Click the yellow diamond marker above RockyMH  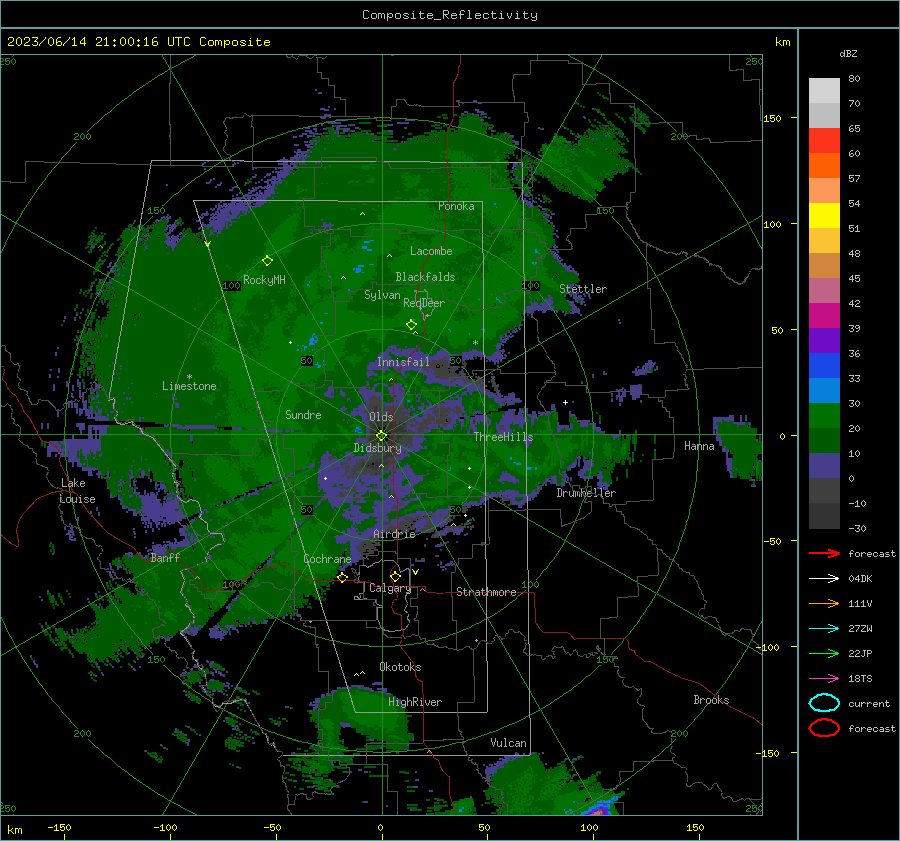[x=267, y=261]
